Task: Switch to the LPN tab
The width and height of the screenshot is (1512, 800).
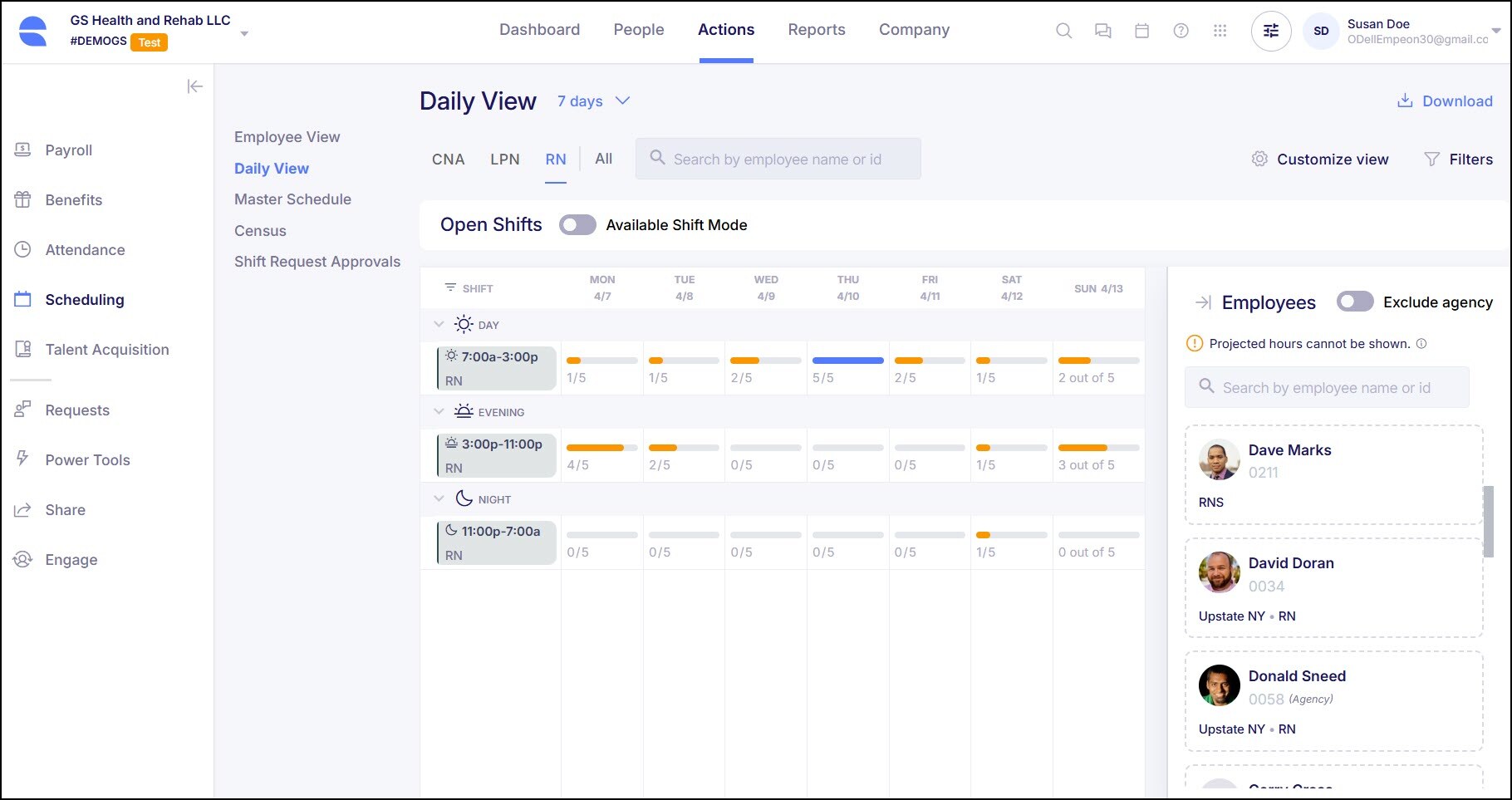Action: 504,159
